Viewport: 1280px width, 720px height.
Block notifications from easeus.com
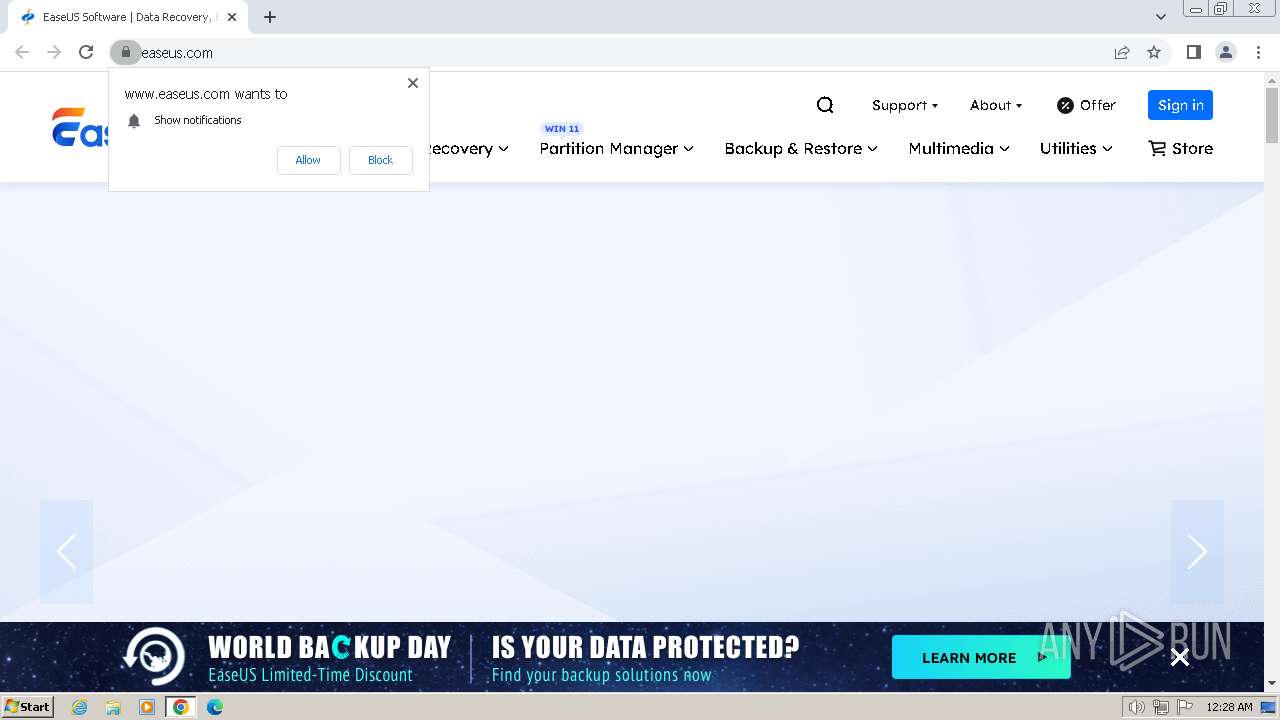point(380,160)
